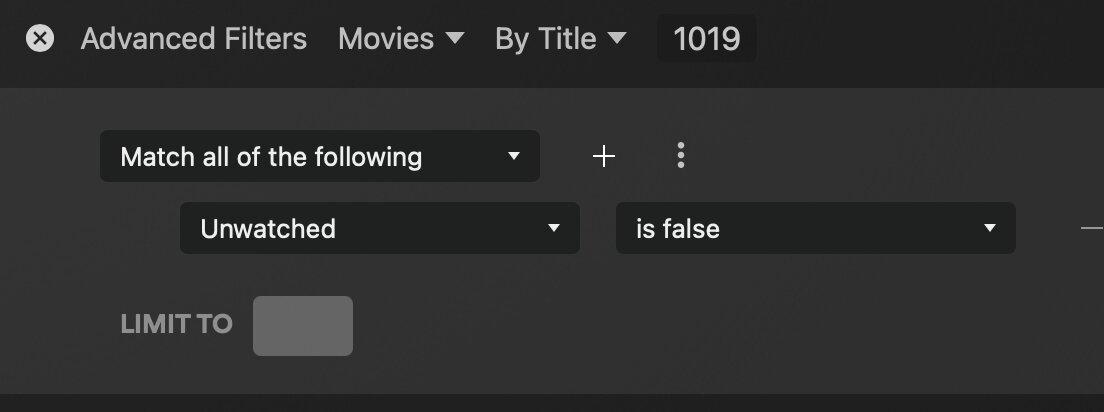Image resolution: width=1104 pixels, height=412 pixels.
Task: Click the caret on the Unwatched selector
Action: [554, 228]
